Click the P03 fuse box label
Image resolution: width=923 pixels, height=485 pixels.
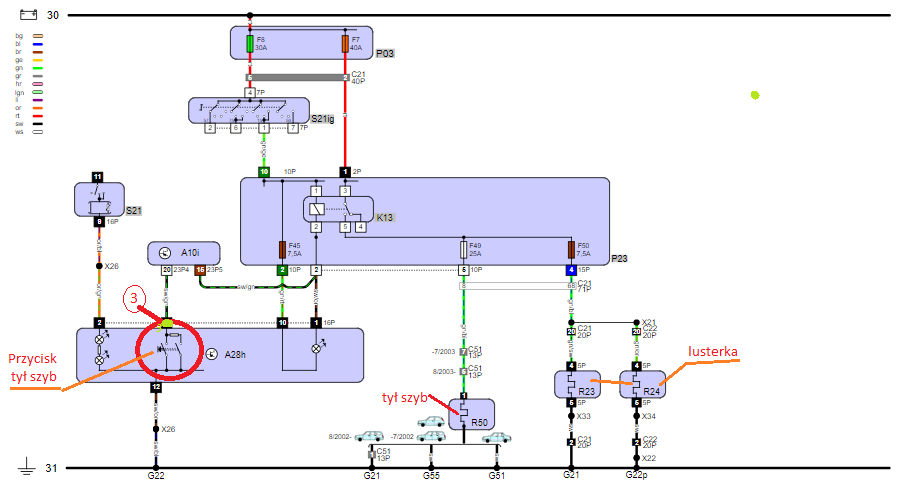pyautogui.click(x=385, y=52)
